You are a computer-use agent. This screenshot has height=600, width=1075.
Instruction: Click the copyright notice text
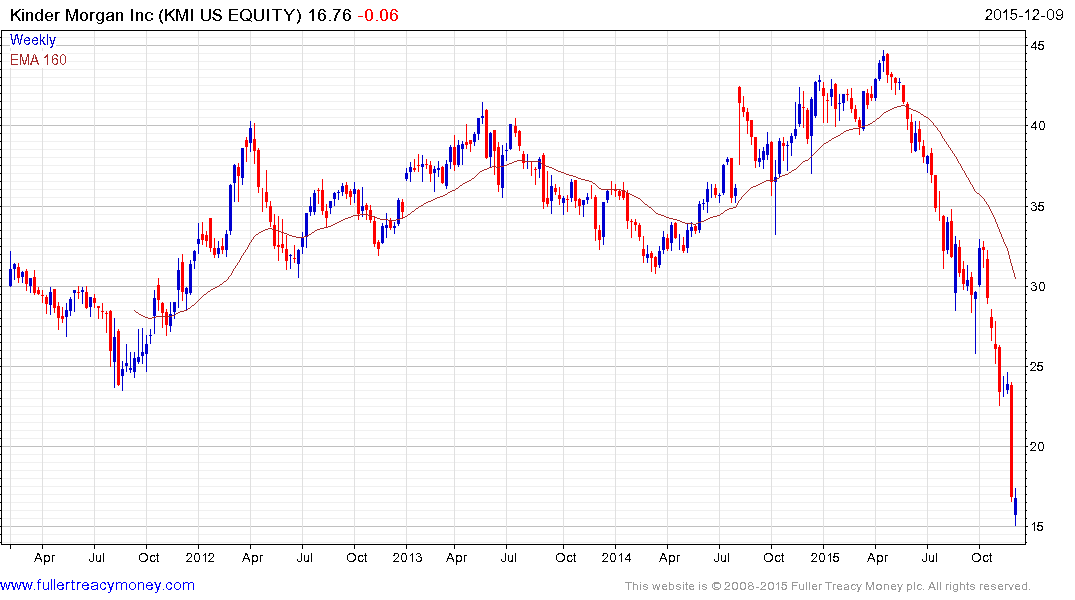(828, 586)
